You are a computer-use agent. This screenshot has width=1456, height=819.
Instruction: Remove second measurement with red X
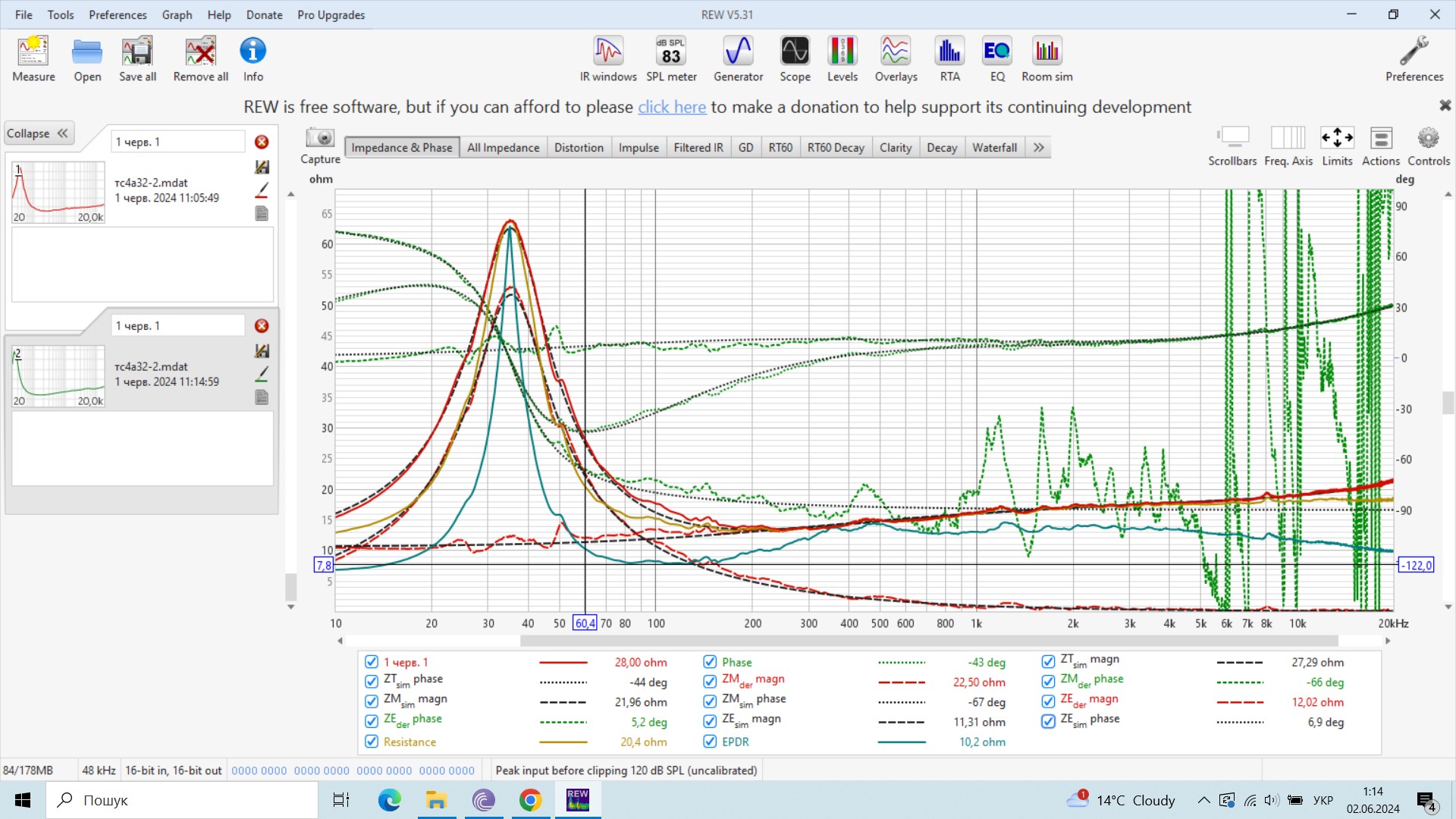pos(262,326)
